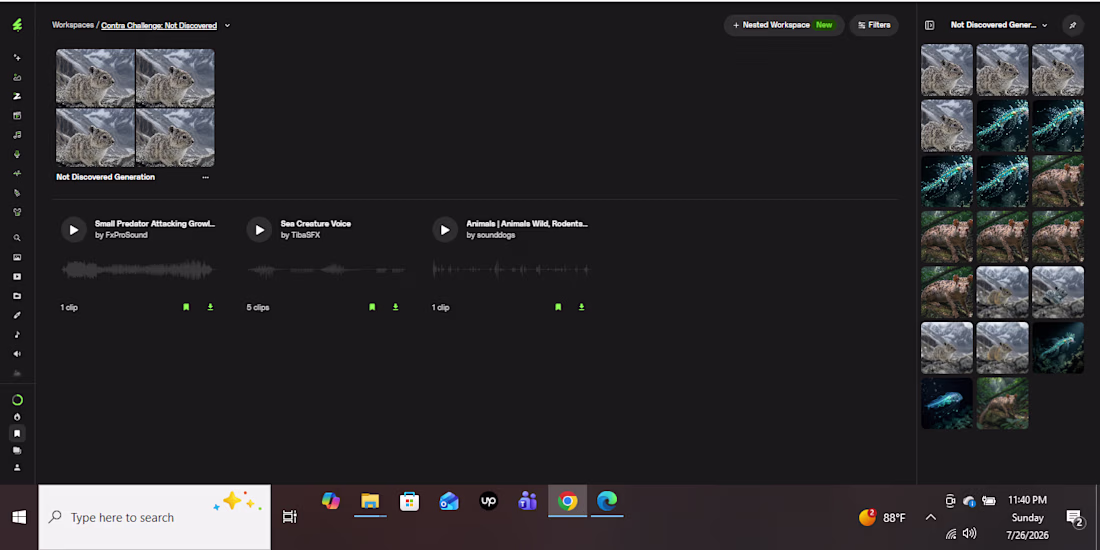Open the Envato home logo
The height and width of the screenshot is (550, 1100).
pos(18,25)
